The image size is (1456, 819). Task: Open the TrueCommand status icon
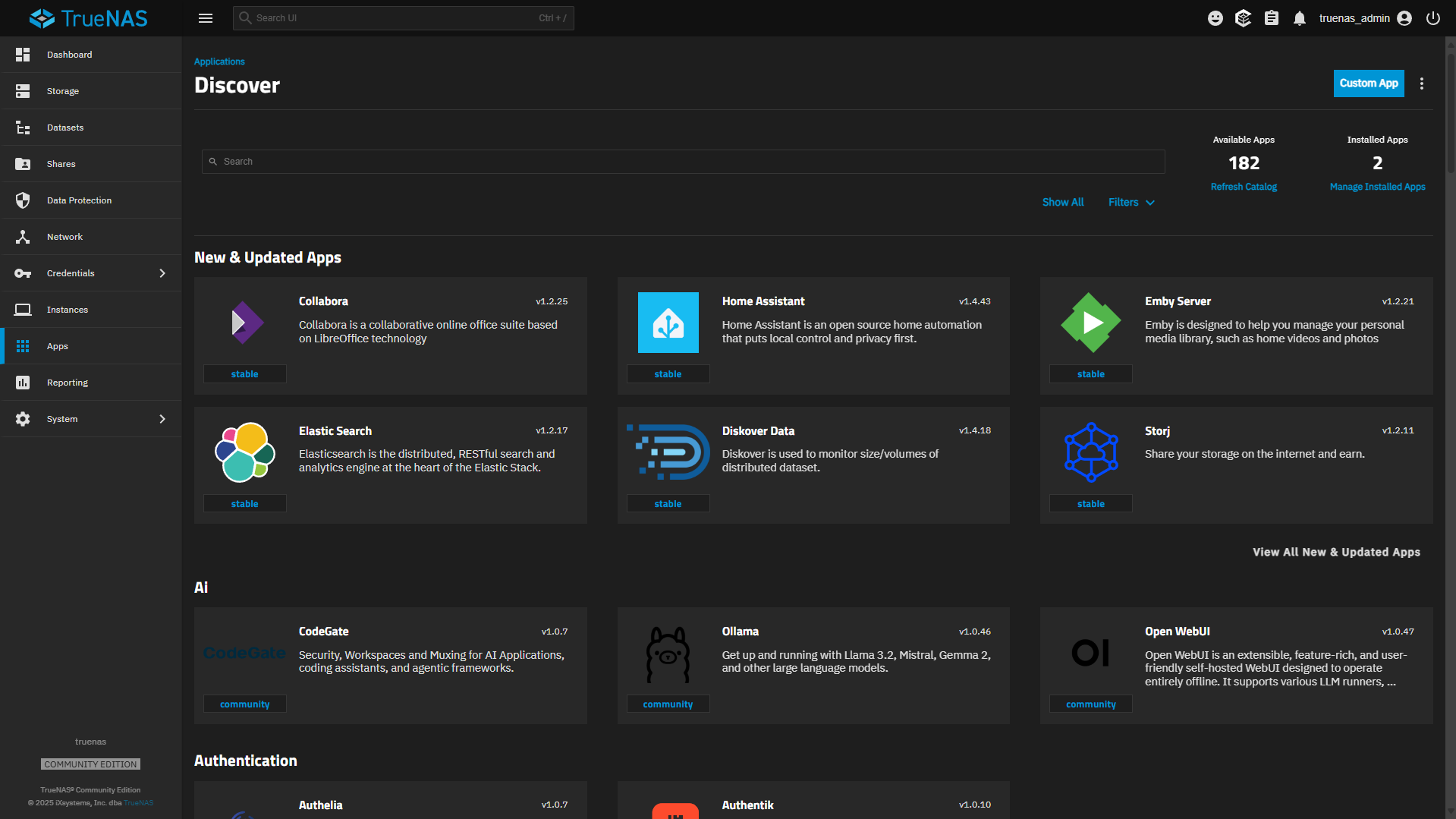1243,18
